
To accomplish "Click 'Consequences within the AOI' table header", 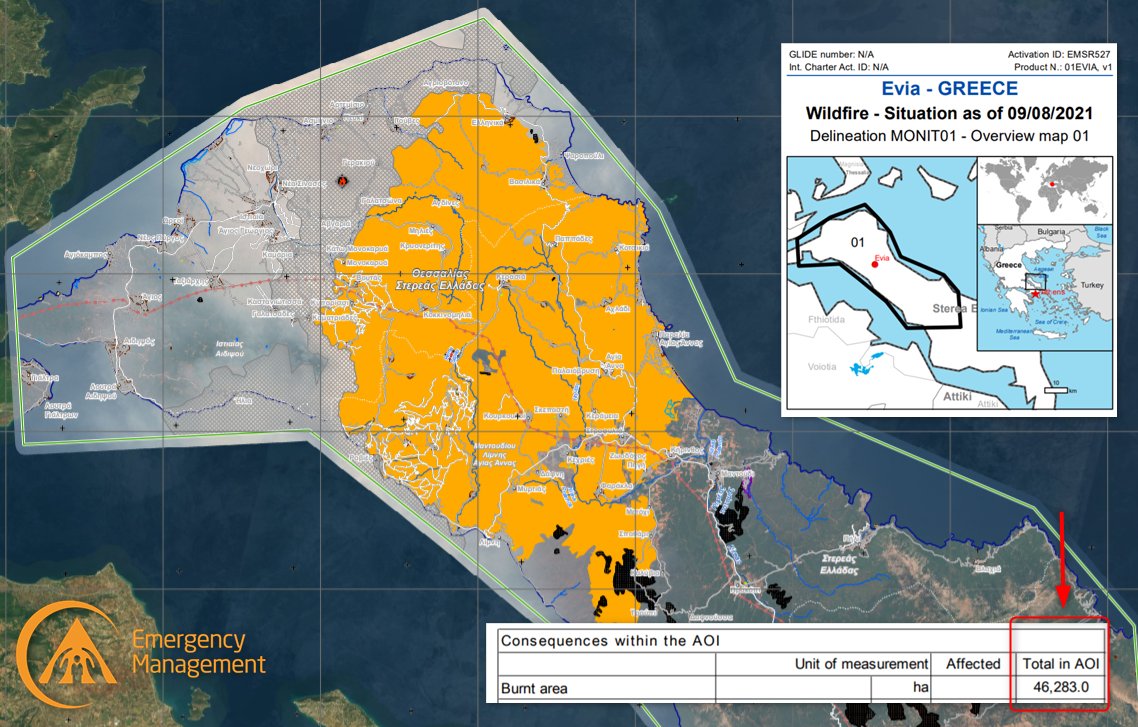I will pos(610,641).
